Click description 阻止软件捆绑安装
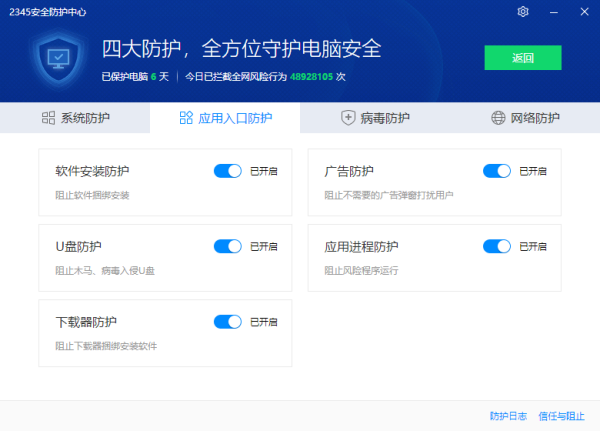The image size is (600, 431). 92,195
